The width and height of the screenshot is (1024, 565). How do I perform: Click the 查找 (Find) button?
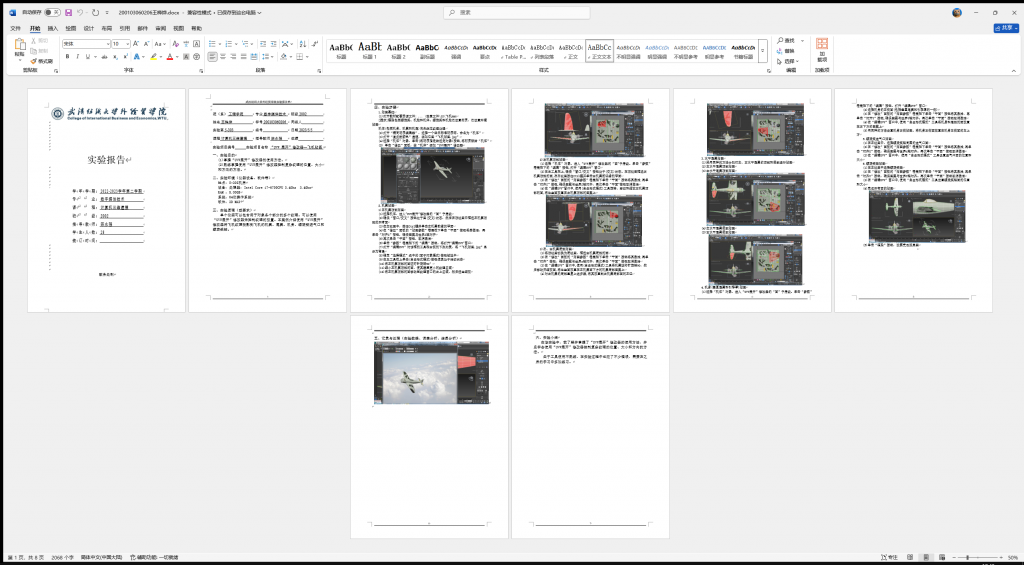[x=788, y=41]
